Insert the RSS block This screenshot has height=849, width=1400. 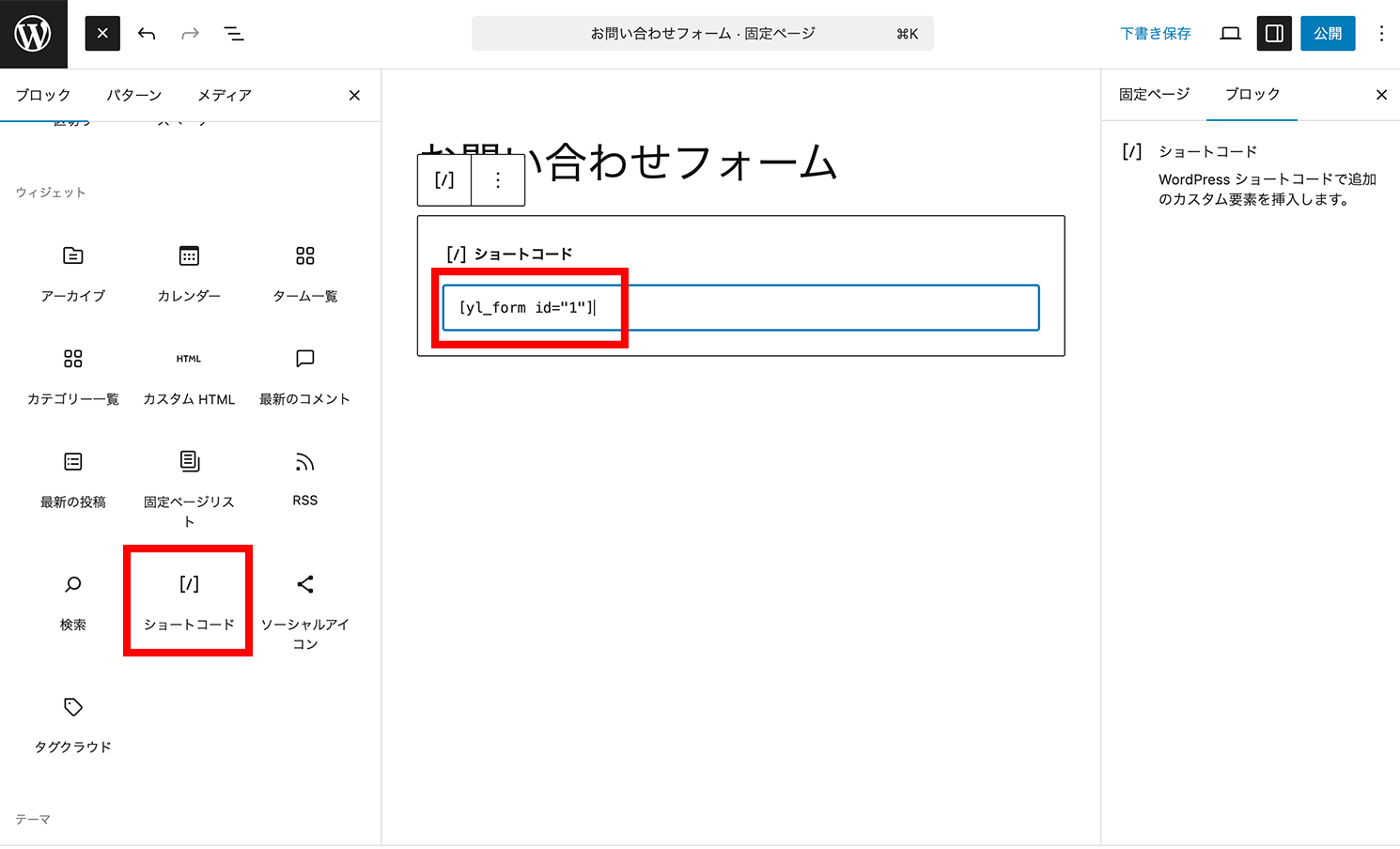click(304, 478)
